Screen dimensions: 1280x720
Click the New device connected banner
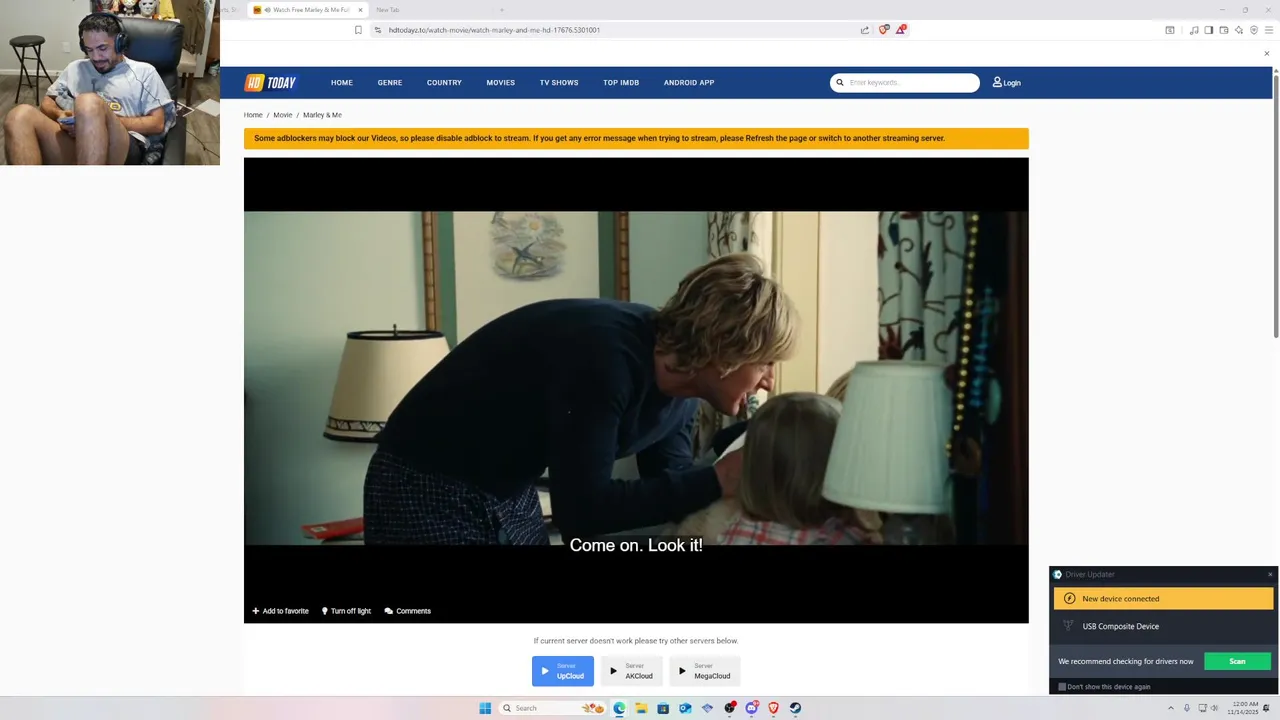click(x=1164, y=599)
